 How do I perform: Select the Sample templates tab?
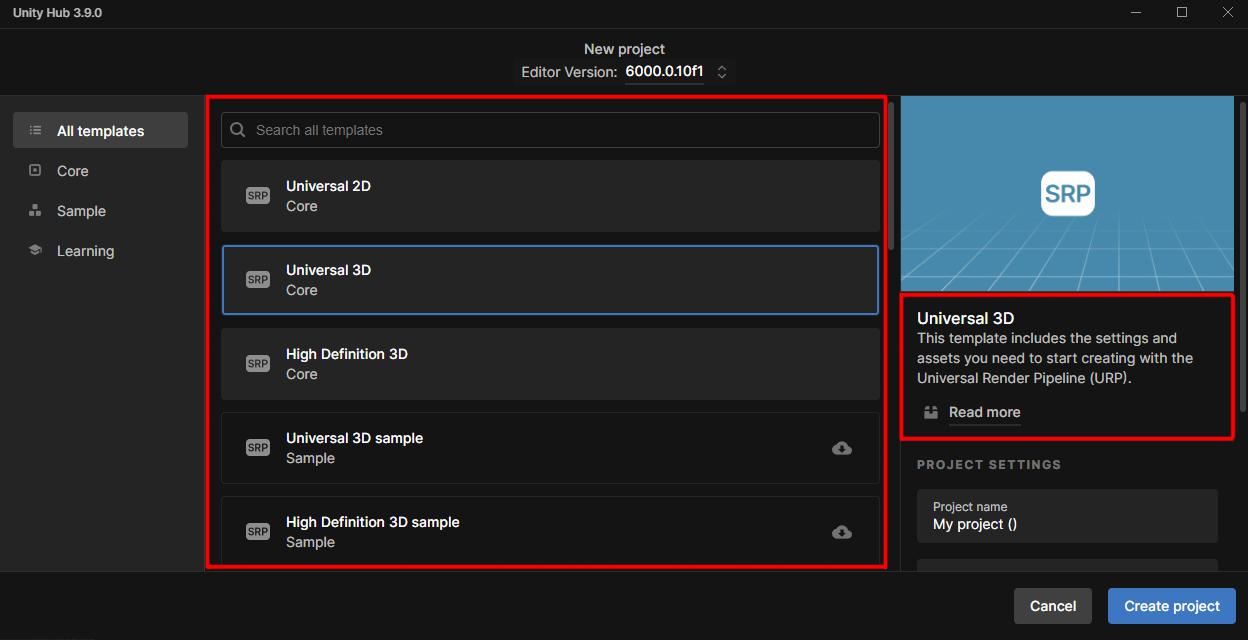coord(100,210)
